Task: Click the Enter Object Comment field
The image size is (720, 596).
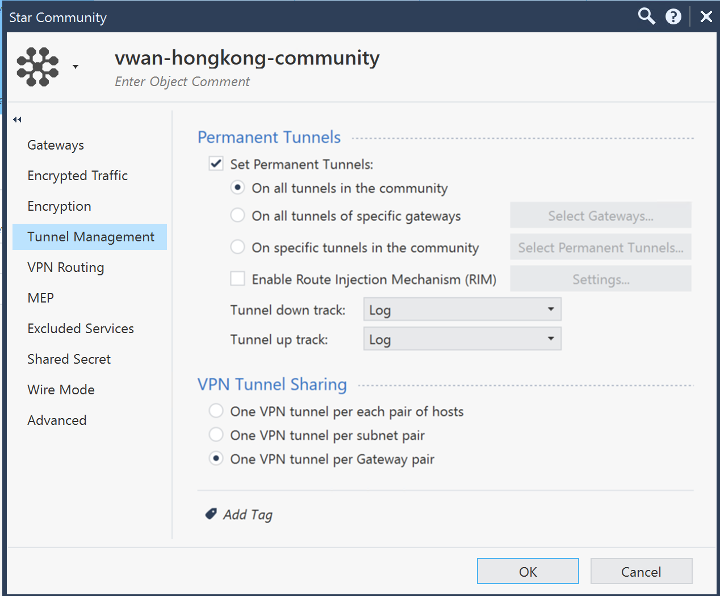Action: (x=182, y=82)
